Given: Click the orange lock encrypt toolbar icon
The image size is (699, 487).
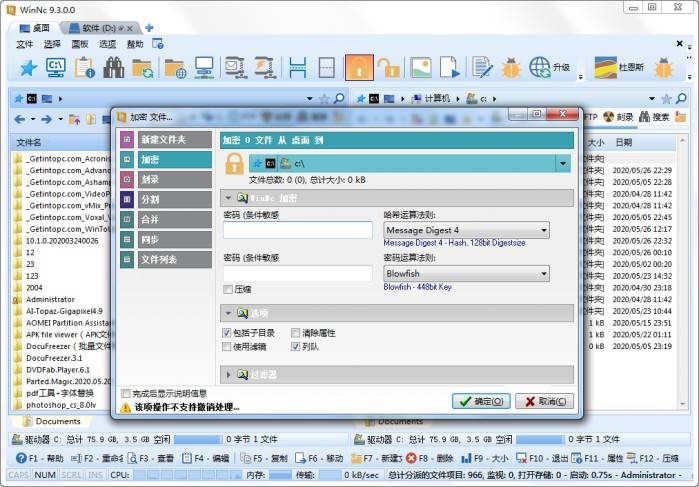Looking at the screenshot, I should coord(358,67).
